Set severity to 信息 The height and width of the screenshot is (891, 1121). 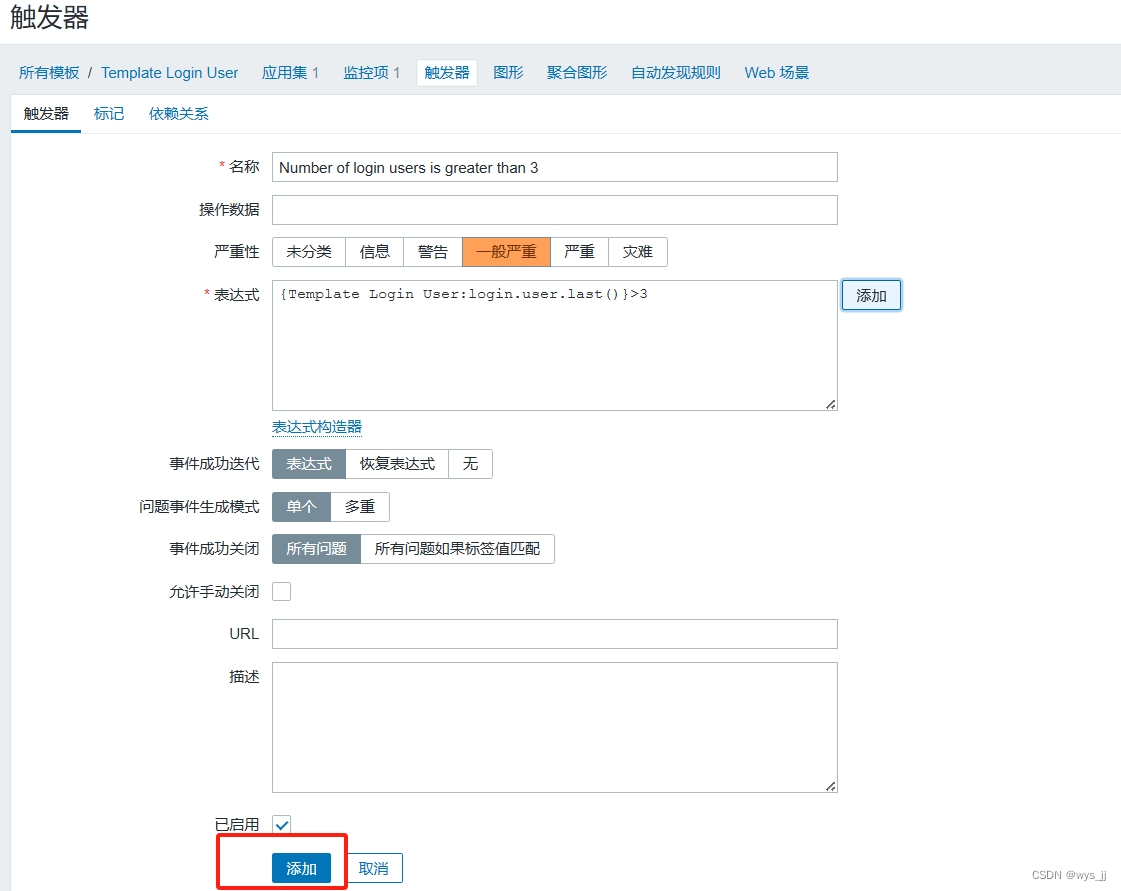pos(375,252)
